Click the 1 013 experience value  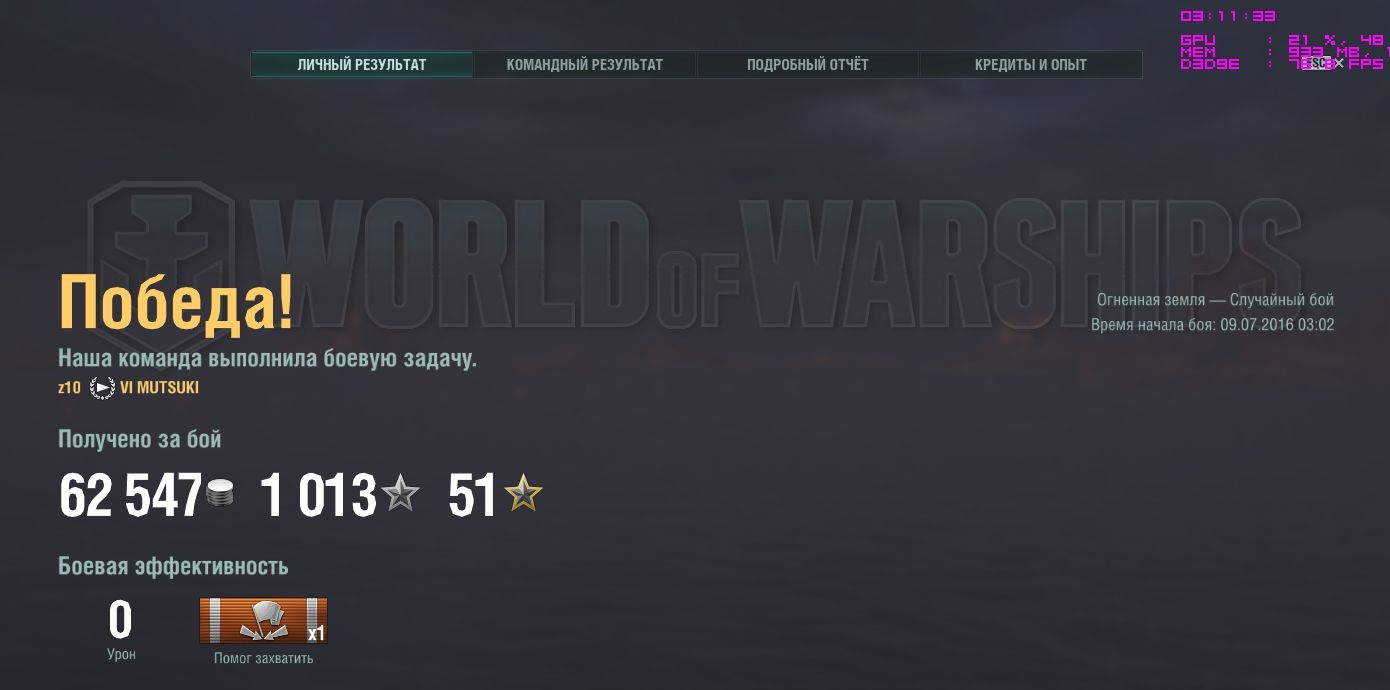pos(318,495)
